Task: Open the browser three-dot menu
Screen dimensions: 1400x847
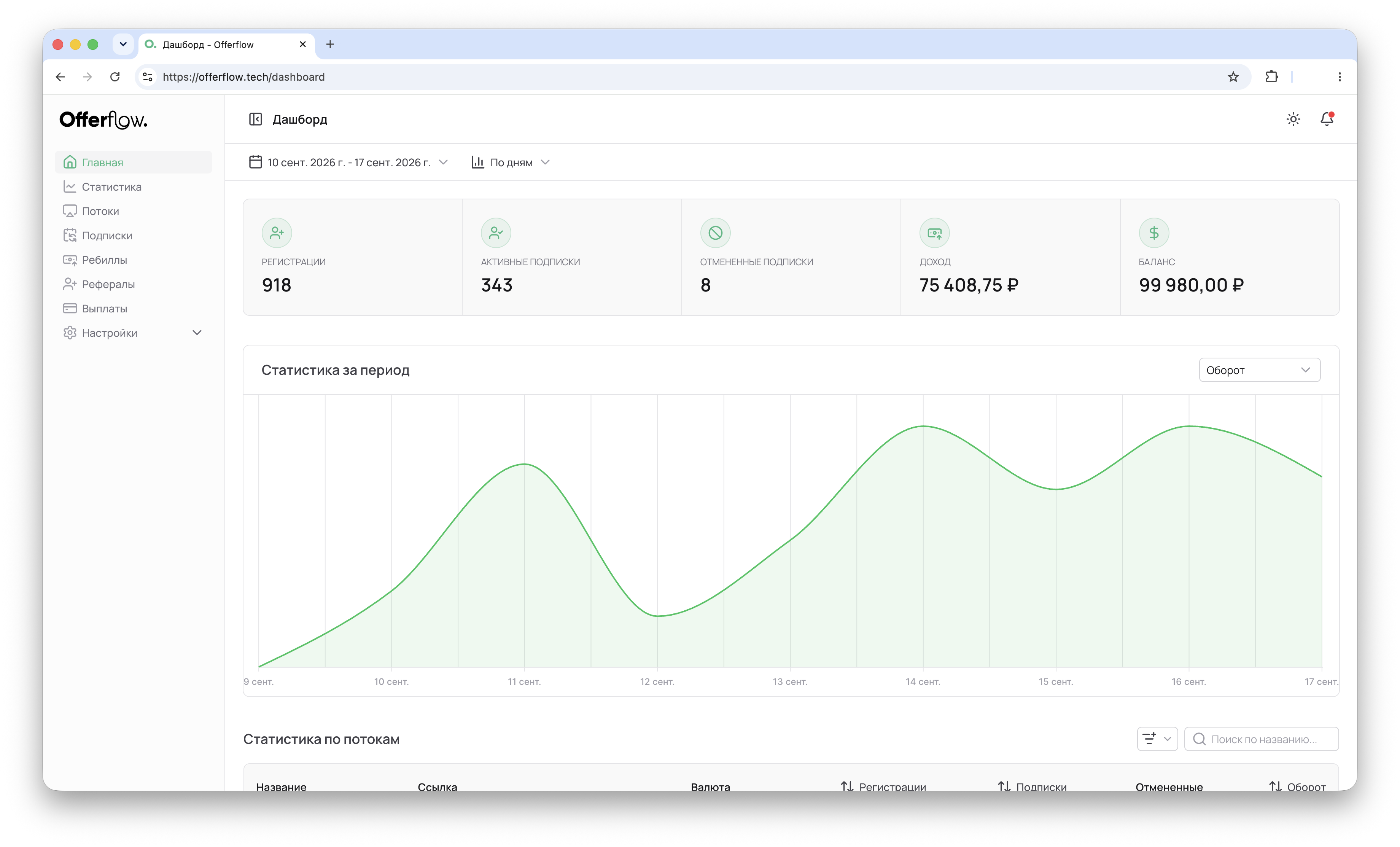Action: click(x=1340, y=77)
